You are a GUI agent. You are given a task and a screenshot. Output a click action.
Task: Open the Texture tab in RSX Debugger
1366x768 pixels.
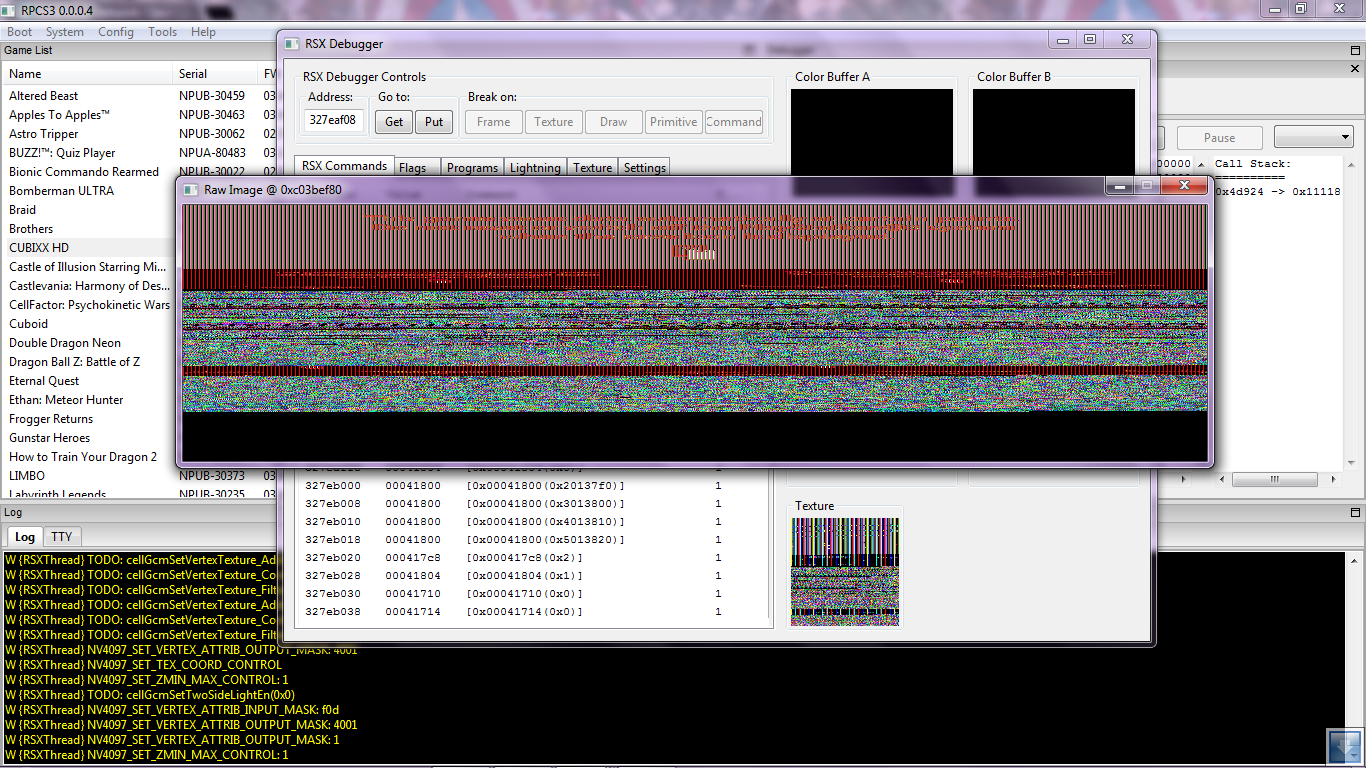pos(592,168)
